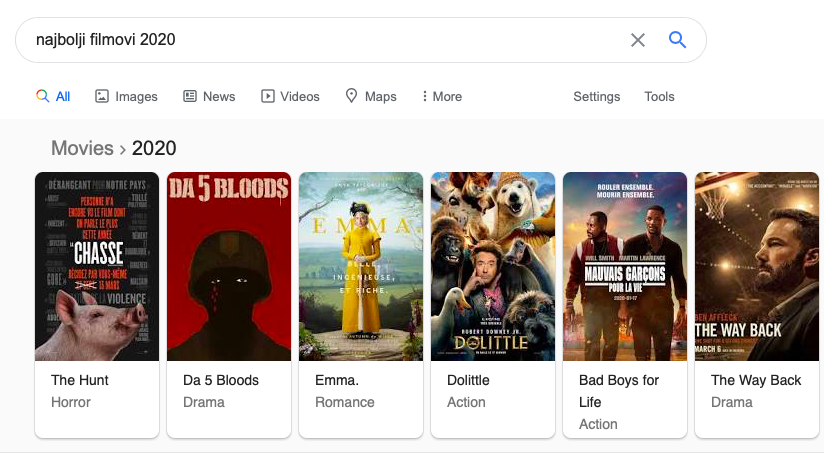Open search Tools
The width and height of the screenshot is (824, 461).
pyautogui.click(x=659, y=97)
